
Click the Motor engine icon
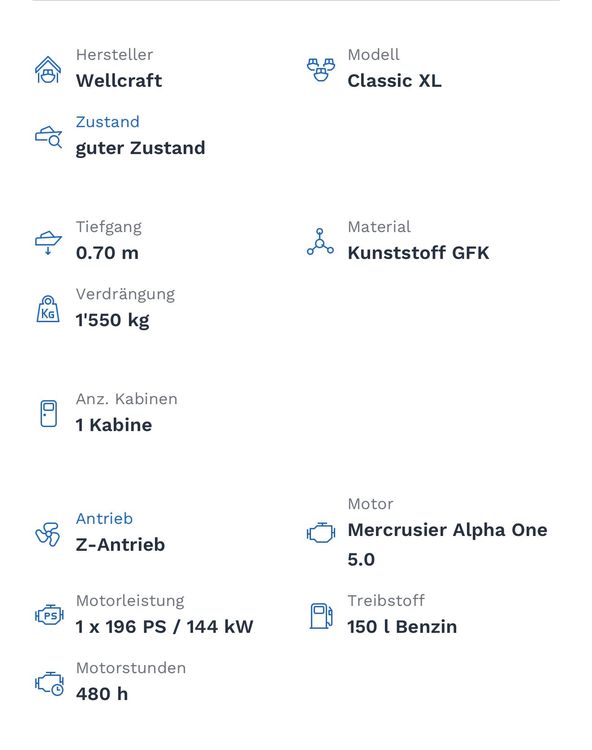tap(320, 532)
